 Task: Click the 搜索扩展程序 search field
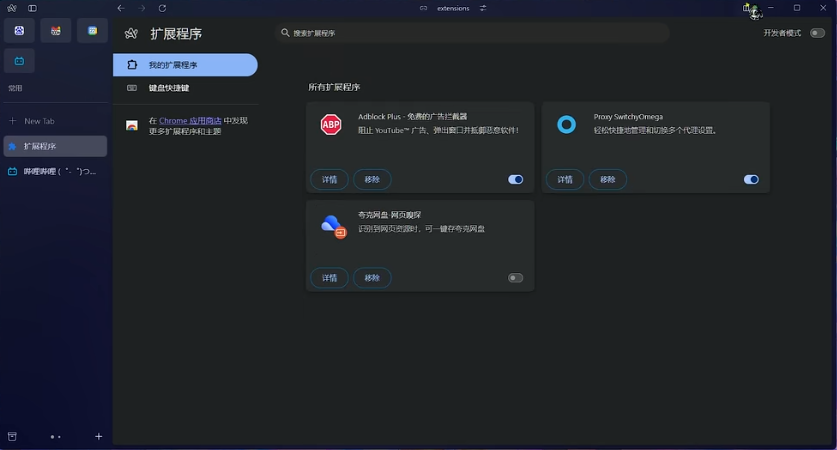pos(470,33)
